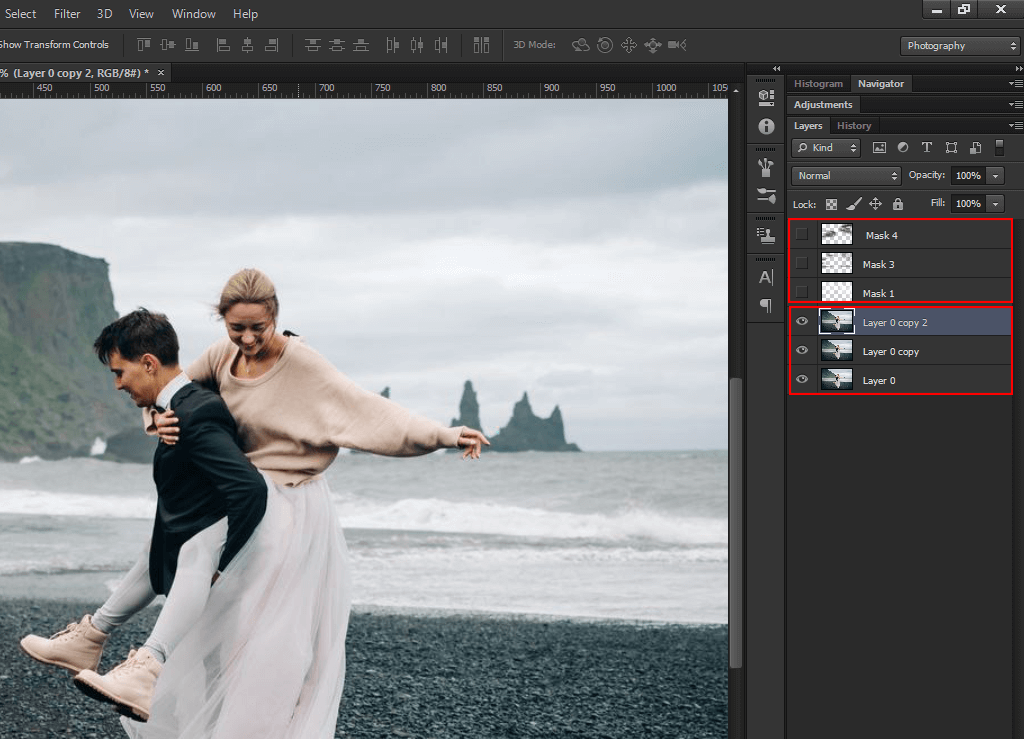
Task: Open the Paragraph panel icon
Action: [766, 305]
